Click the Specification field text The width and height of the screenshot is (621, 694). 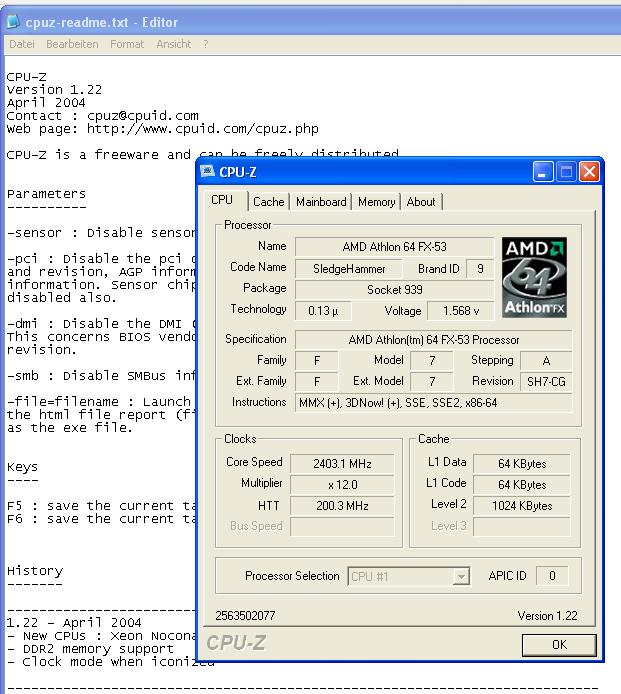(433, 339)
